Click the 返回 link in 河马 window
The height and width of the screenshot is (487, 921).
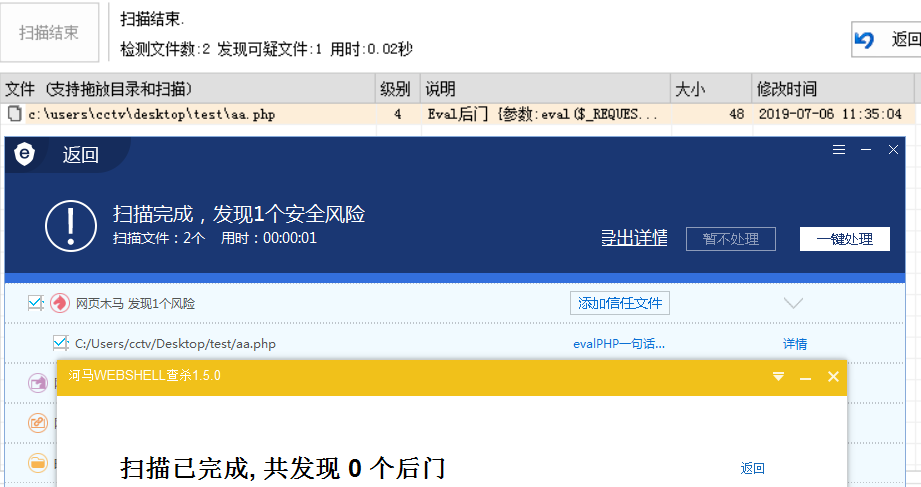click(752, 468)
